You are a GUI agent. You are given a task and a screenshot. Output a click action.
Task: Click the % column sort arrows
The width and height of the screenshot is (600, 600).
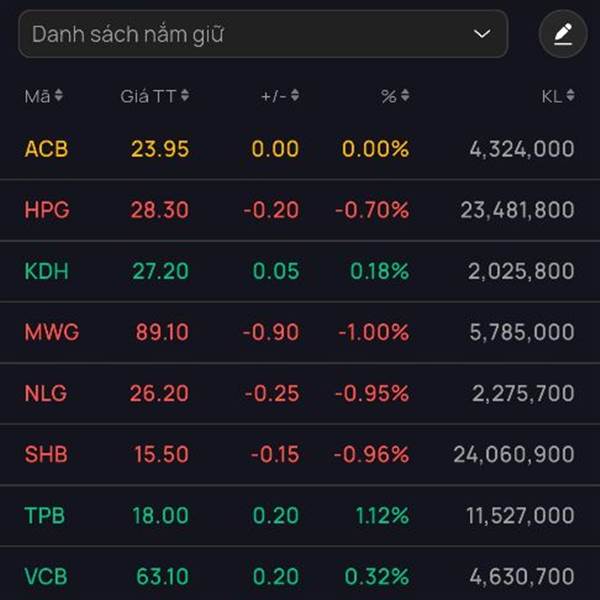pyautogui.click(x=405, y=96)
